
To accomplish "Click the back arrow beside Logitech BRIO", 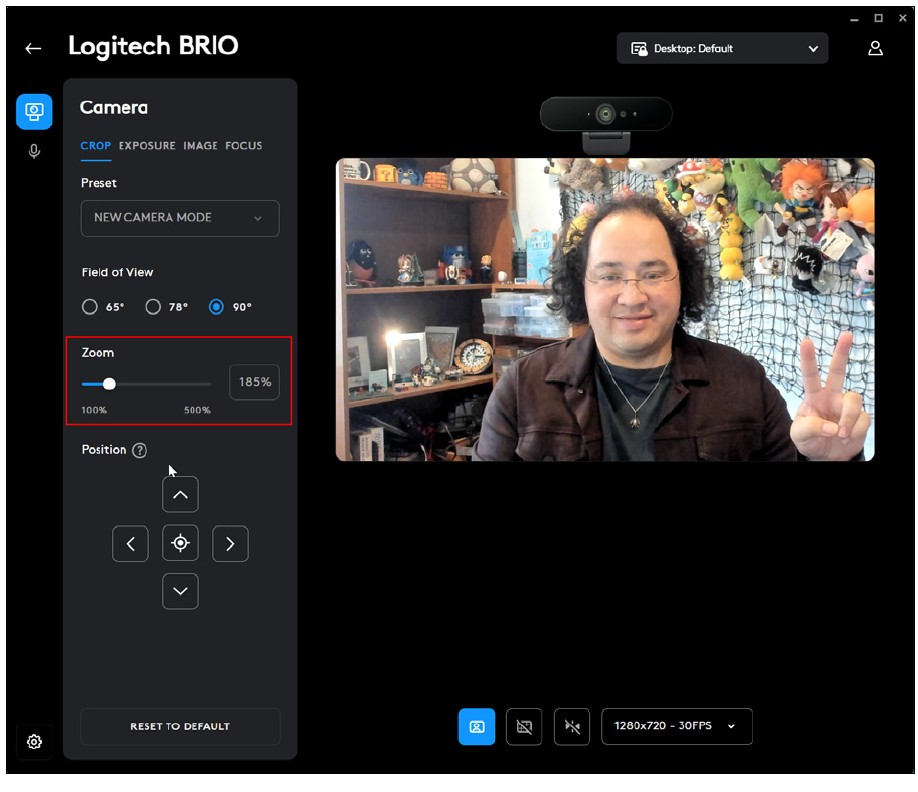I will [x=34, y=48].
